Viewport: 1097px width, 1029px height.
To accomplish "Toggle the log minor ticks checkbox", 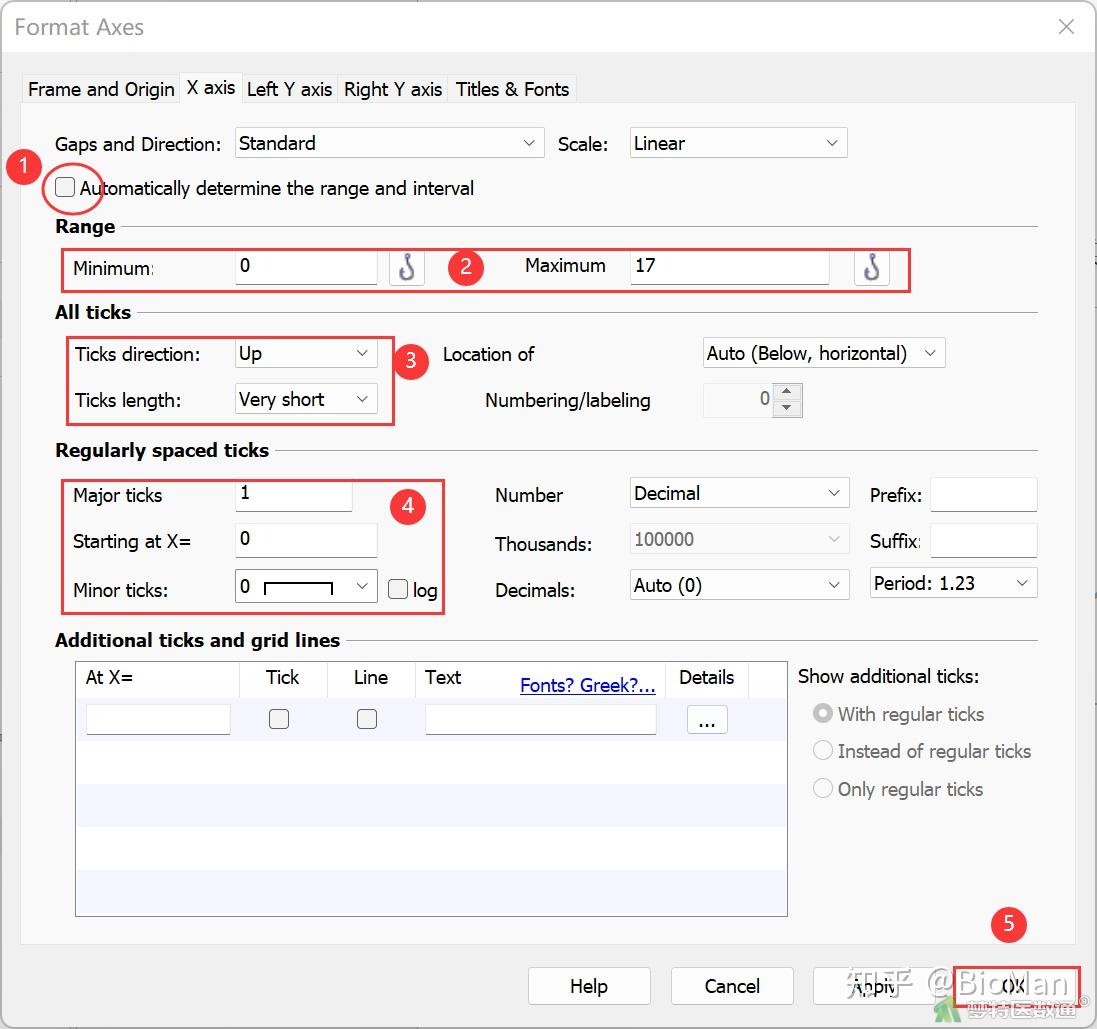I will [398, 589].
